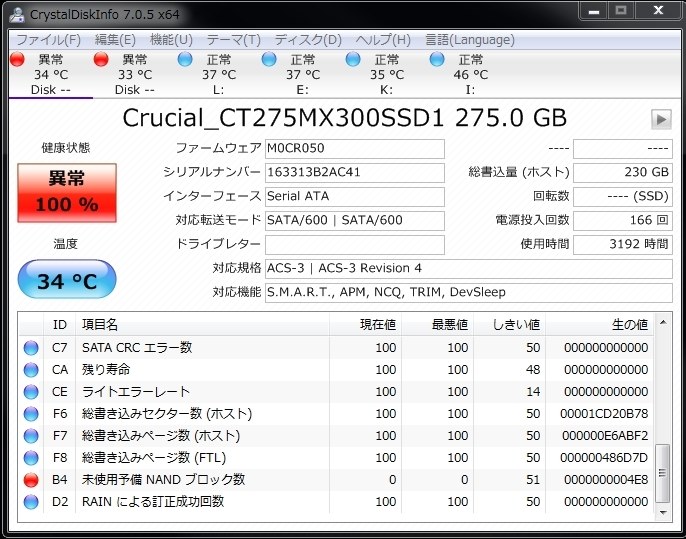Open the ファイル(F) menu

pos(48,40)
